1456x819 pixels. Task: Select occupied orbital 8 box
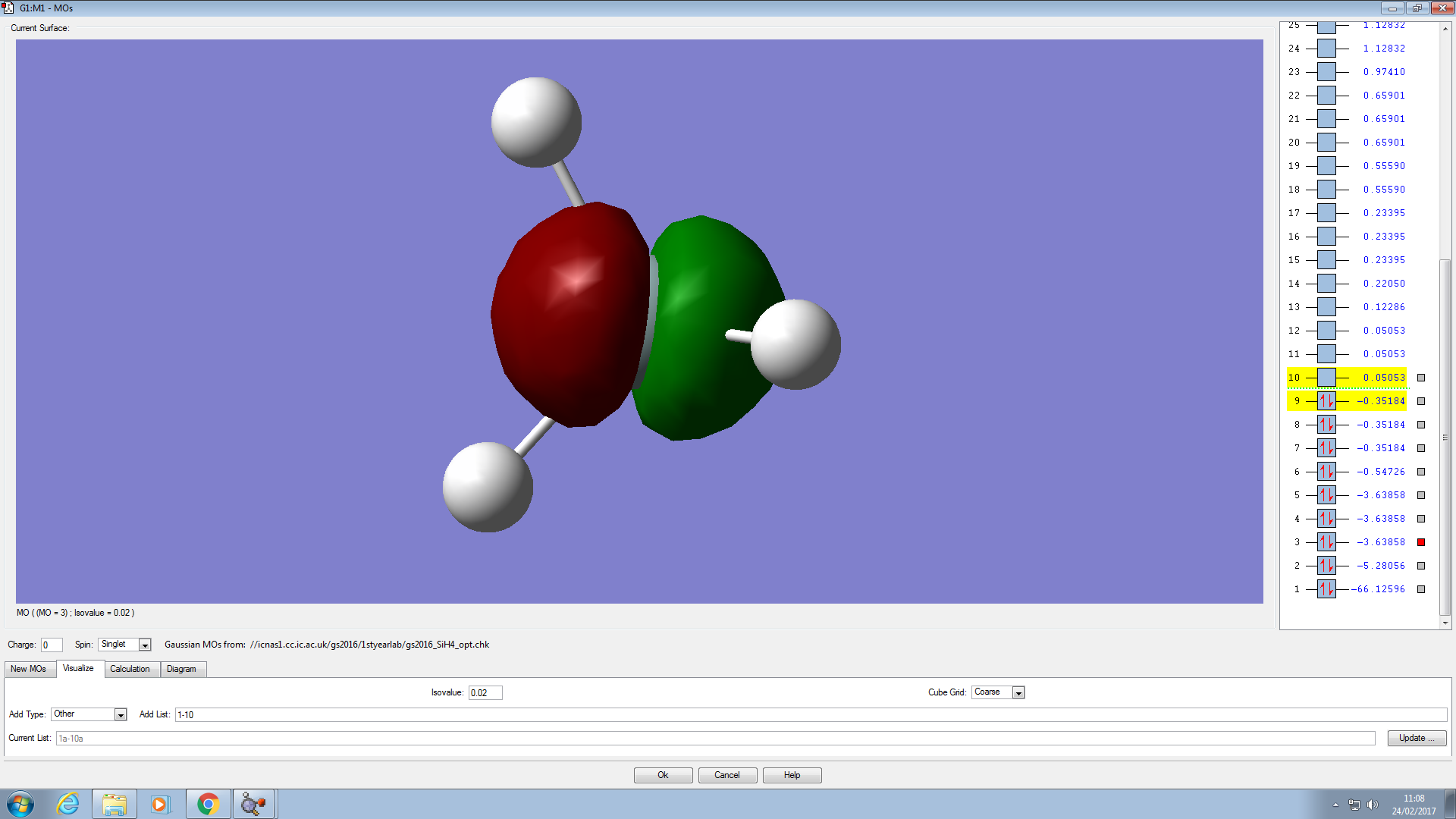[x=1326, y=425]
